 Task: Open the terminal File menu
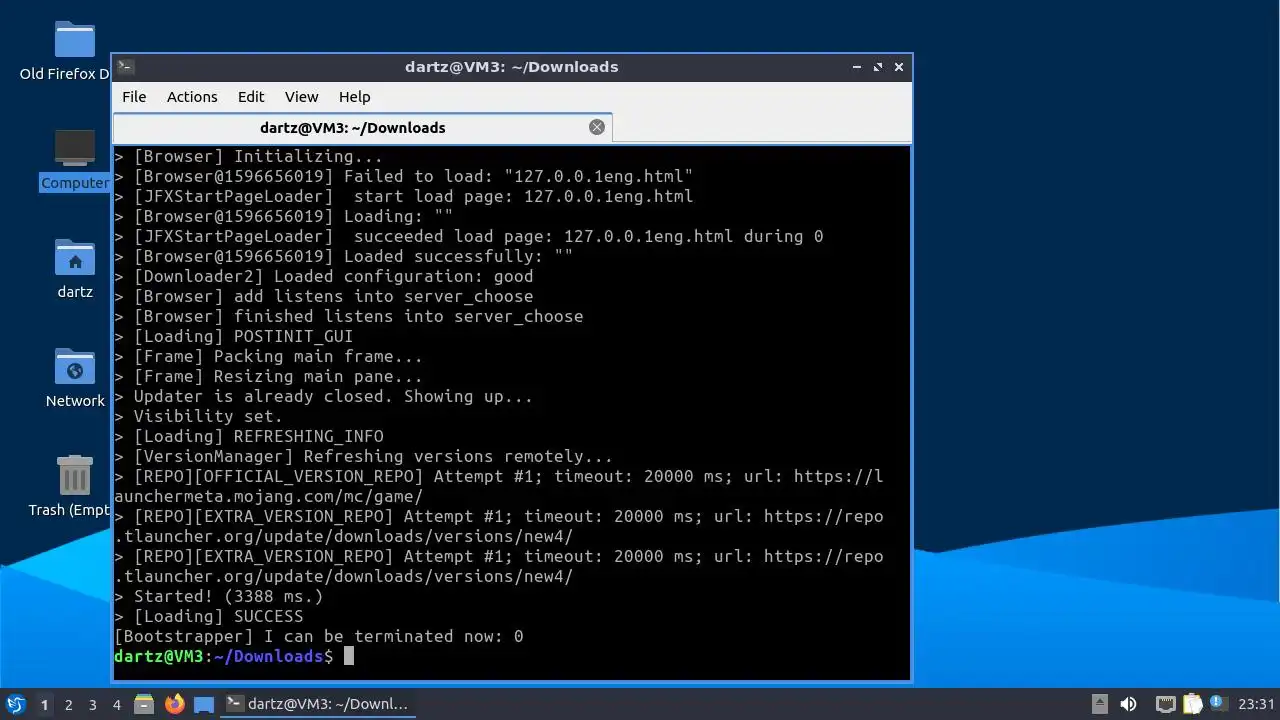(x=134, y=97)
